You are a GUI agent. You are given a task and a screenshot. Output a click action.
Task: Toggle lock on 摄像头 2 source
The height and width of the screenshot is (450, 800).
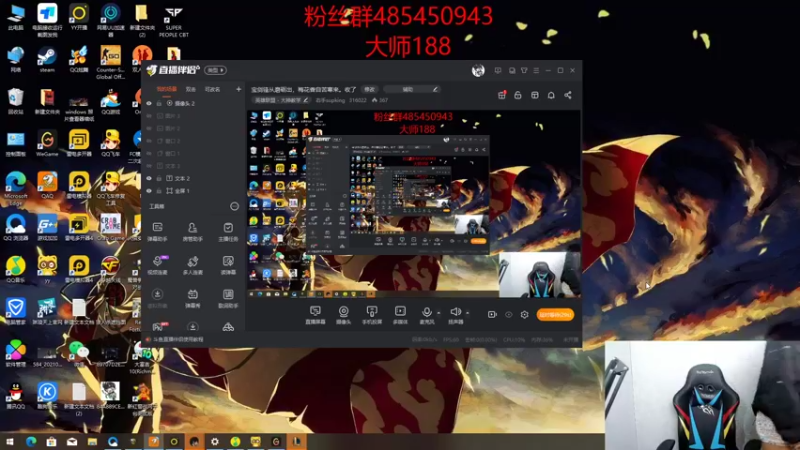pyautogui.click(x=159, y=104)
